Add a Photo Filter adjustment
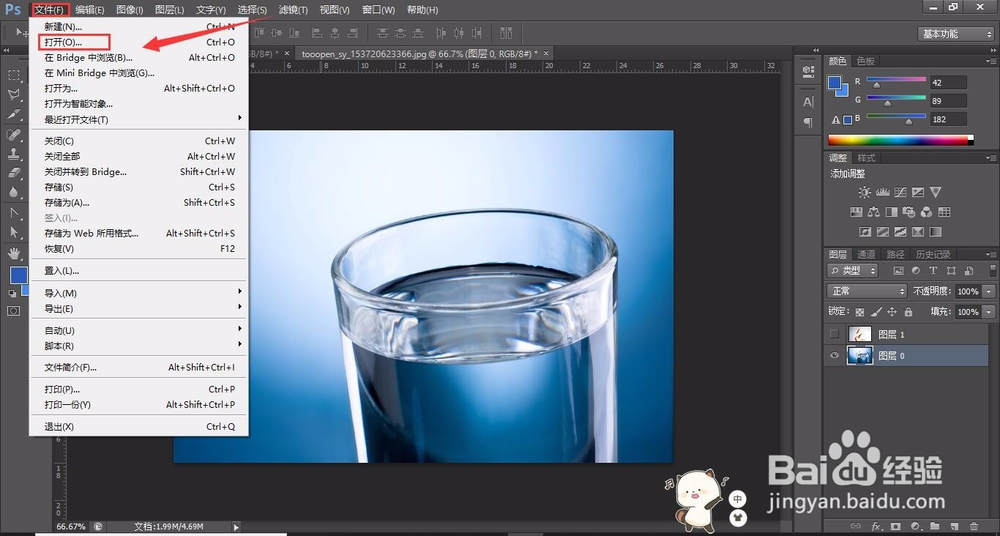Screen dimensions: 1000x536 [909, 212]
